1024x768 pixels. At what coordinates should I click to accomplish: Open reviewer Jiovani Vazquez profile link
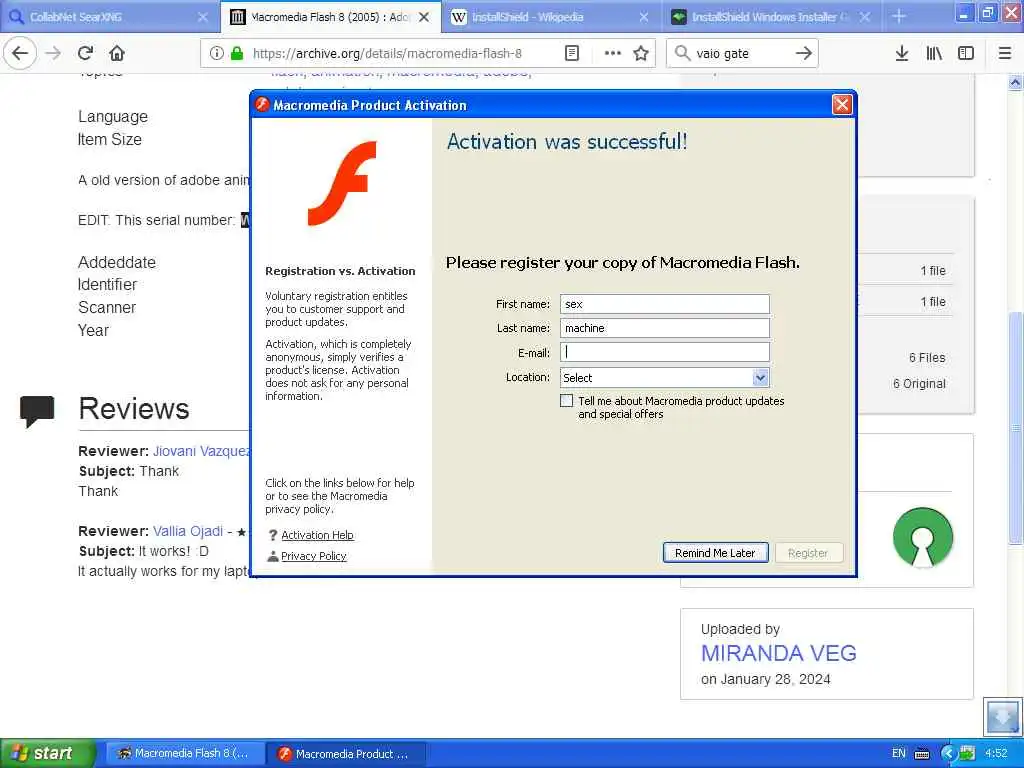(201, 451)
